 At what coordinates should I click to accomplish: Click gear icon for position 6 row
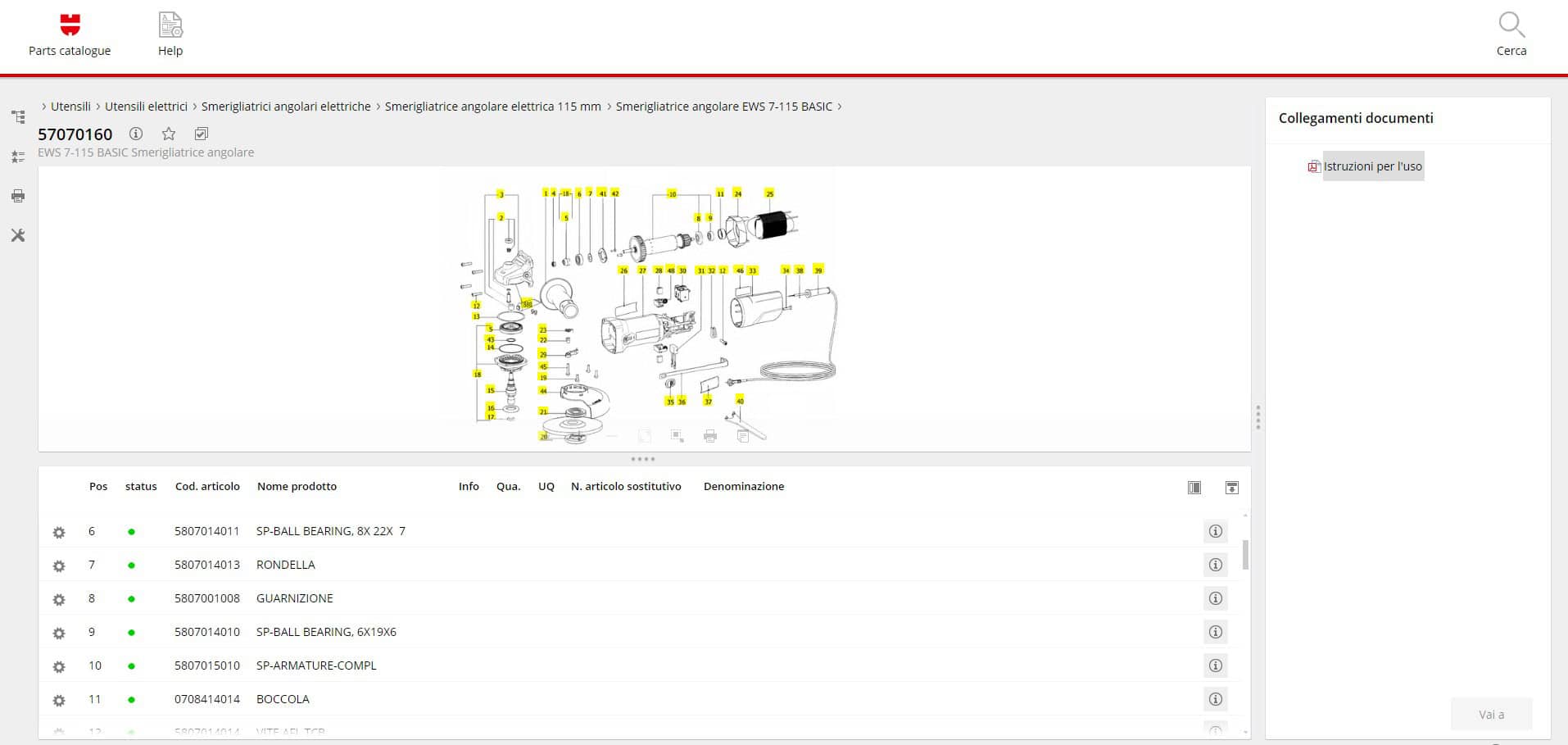(x=59, y=533)
